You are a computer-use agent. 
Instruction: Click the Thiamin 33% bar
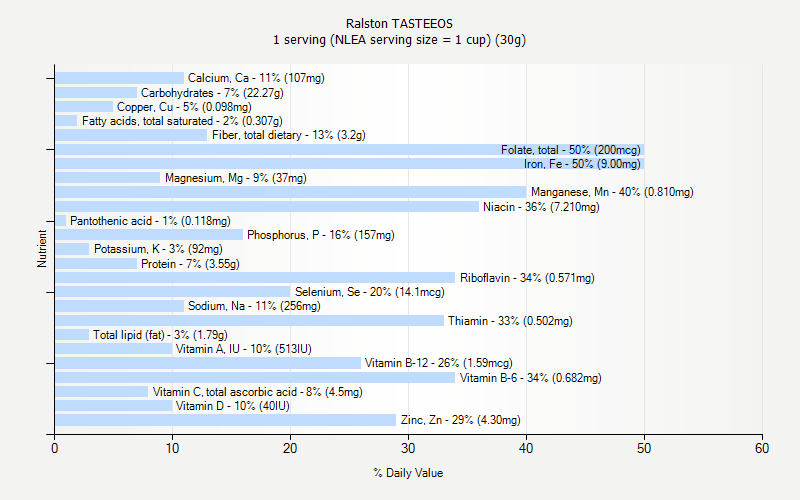[249, 321]
